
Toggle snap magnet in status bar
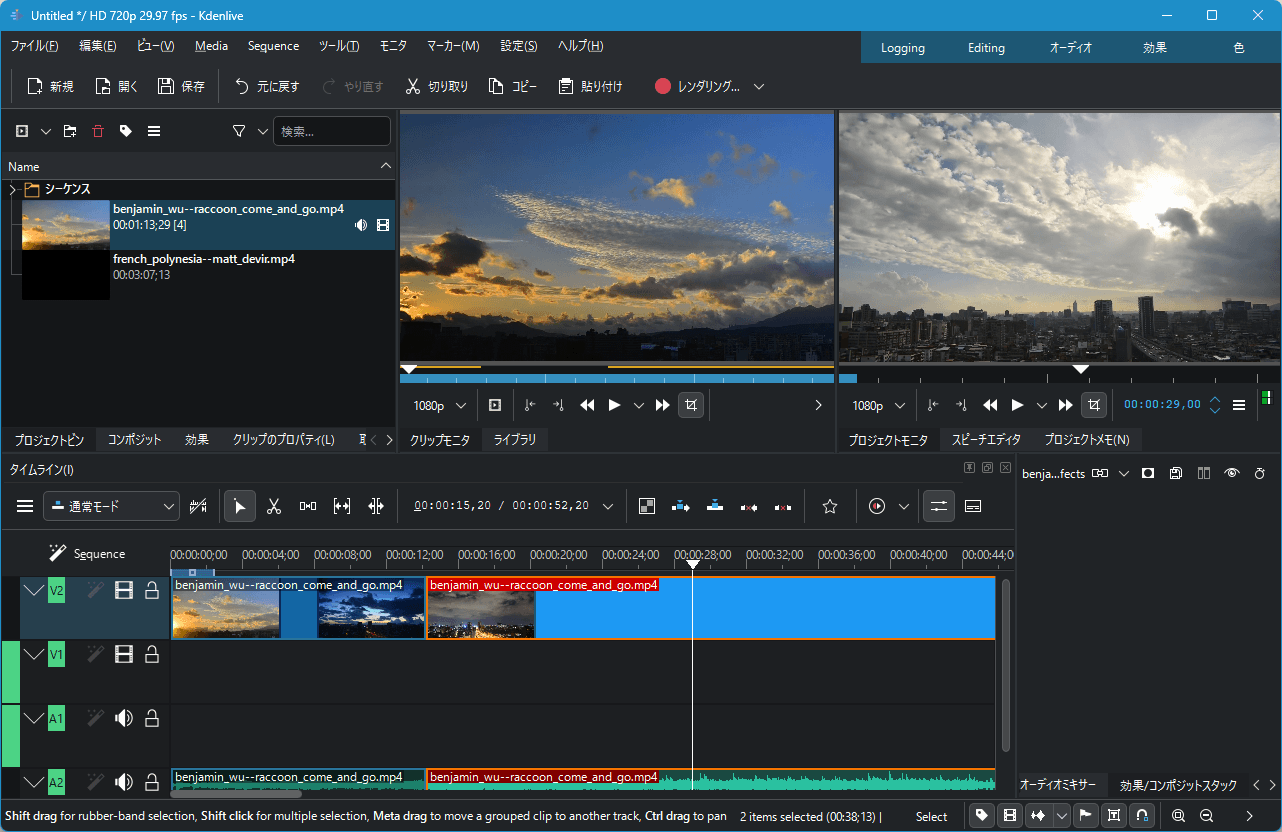pos(1141,816)
